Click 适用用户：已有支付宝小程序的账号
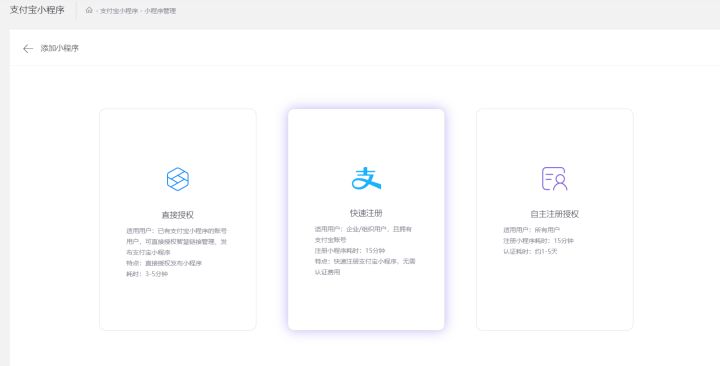 [x=176, y=231]
